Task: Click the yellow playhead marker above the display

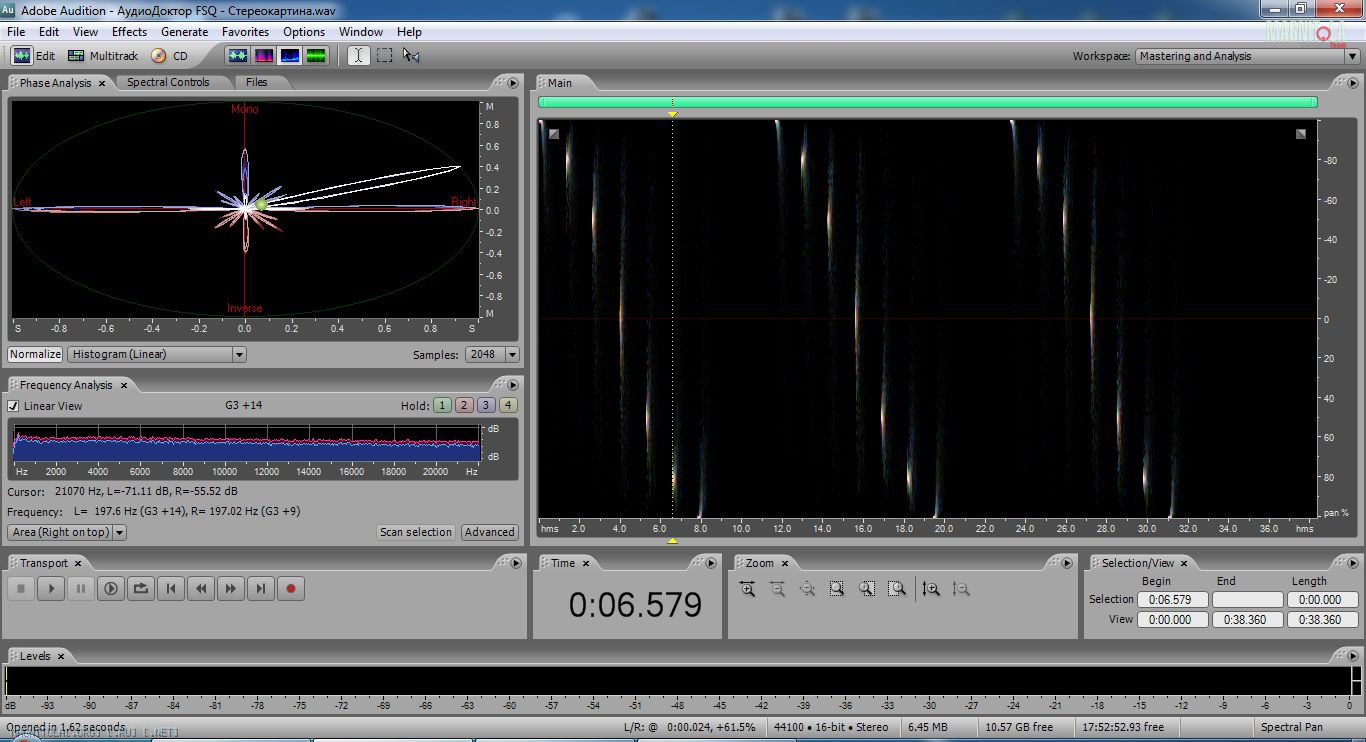Action: click(x=672, y=114)
